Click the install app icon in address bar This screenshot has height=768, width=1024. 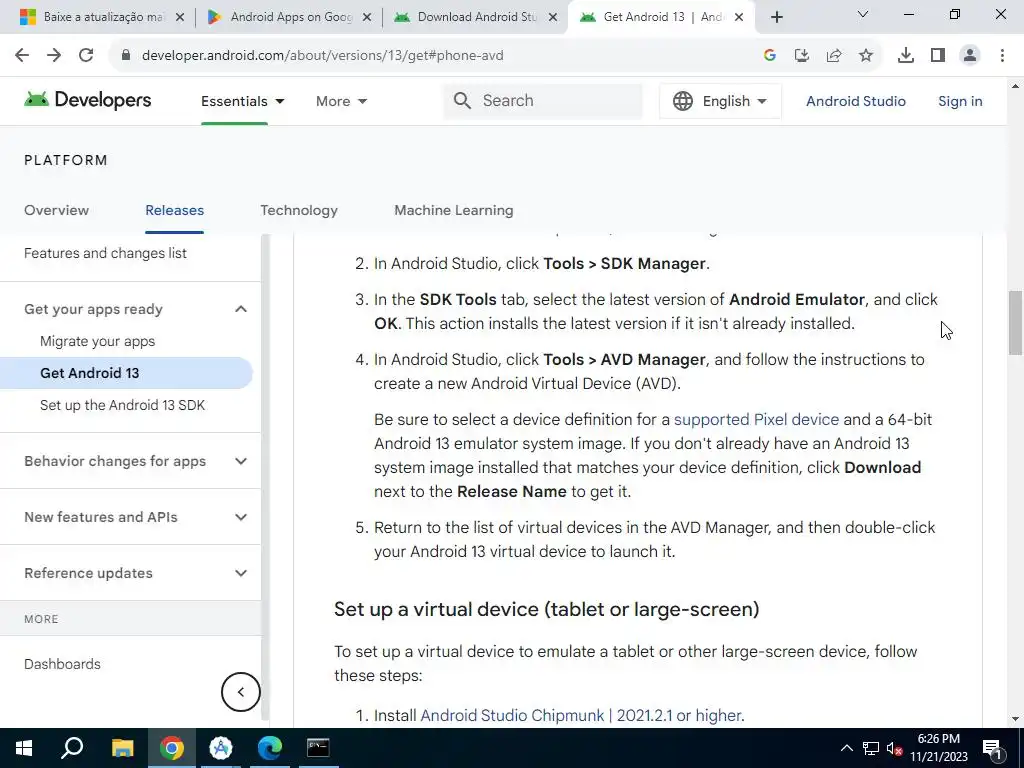802,56
